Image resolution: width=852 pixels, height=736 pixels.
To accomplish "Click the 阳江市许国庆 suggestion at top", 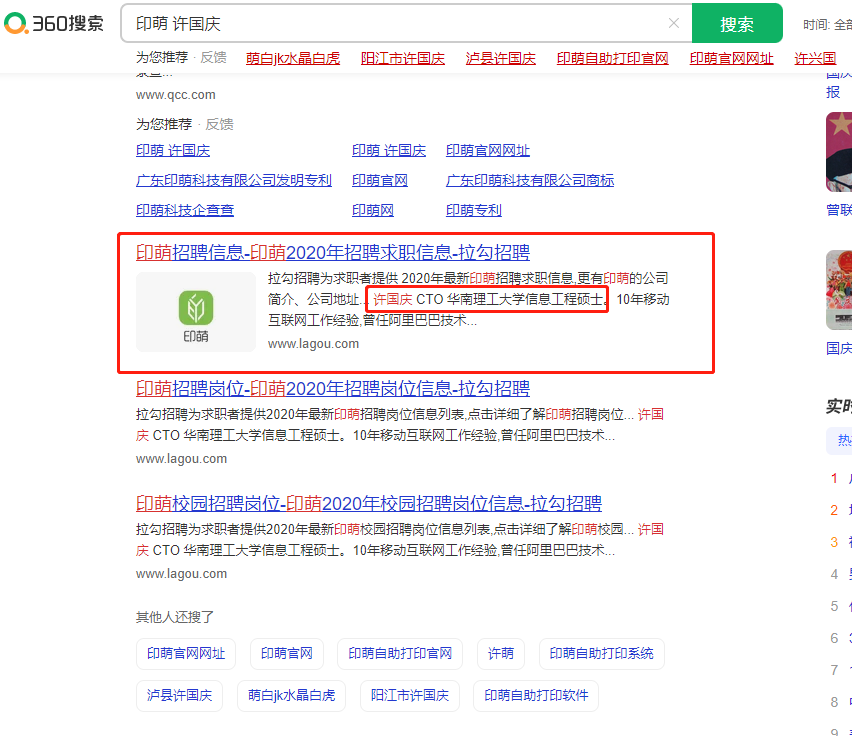I will (403, 58).
